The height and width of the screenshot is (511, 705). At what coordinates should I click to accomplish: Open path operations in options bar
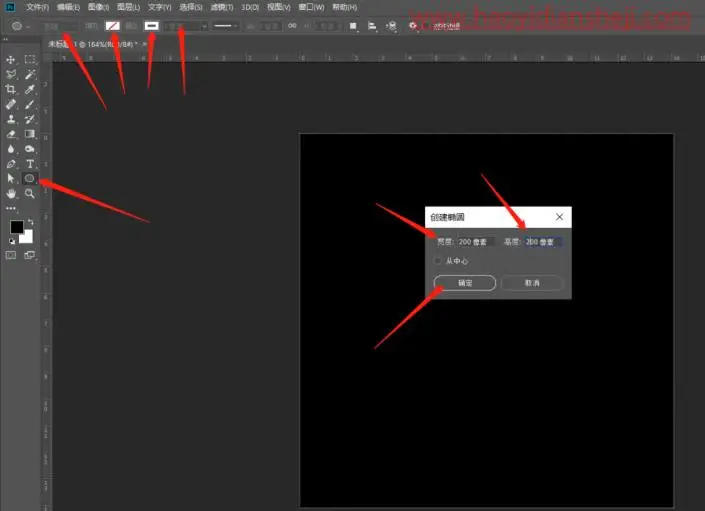(x=353, y=26)
